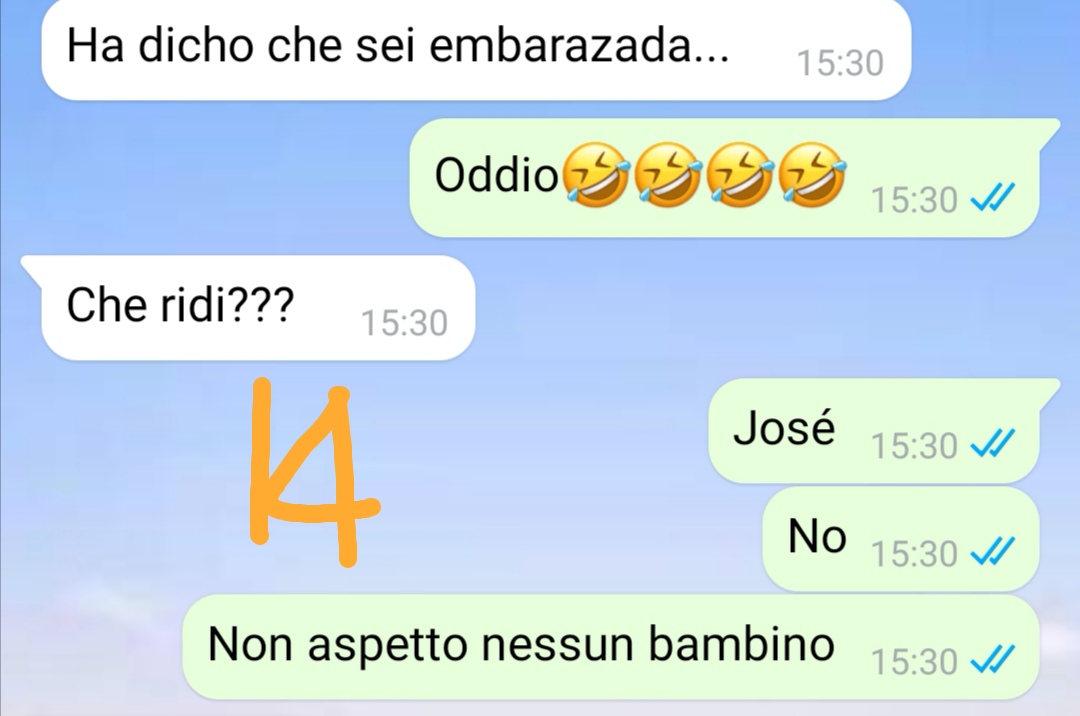The width and height of the screenshot is (1080, 716).
Task: Tap the third rolling-laughing emoji
Action: pyautogui.click(x=740, y=175)
